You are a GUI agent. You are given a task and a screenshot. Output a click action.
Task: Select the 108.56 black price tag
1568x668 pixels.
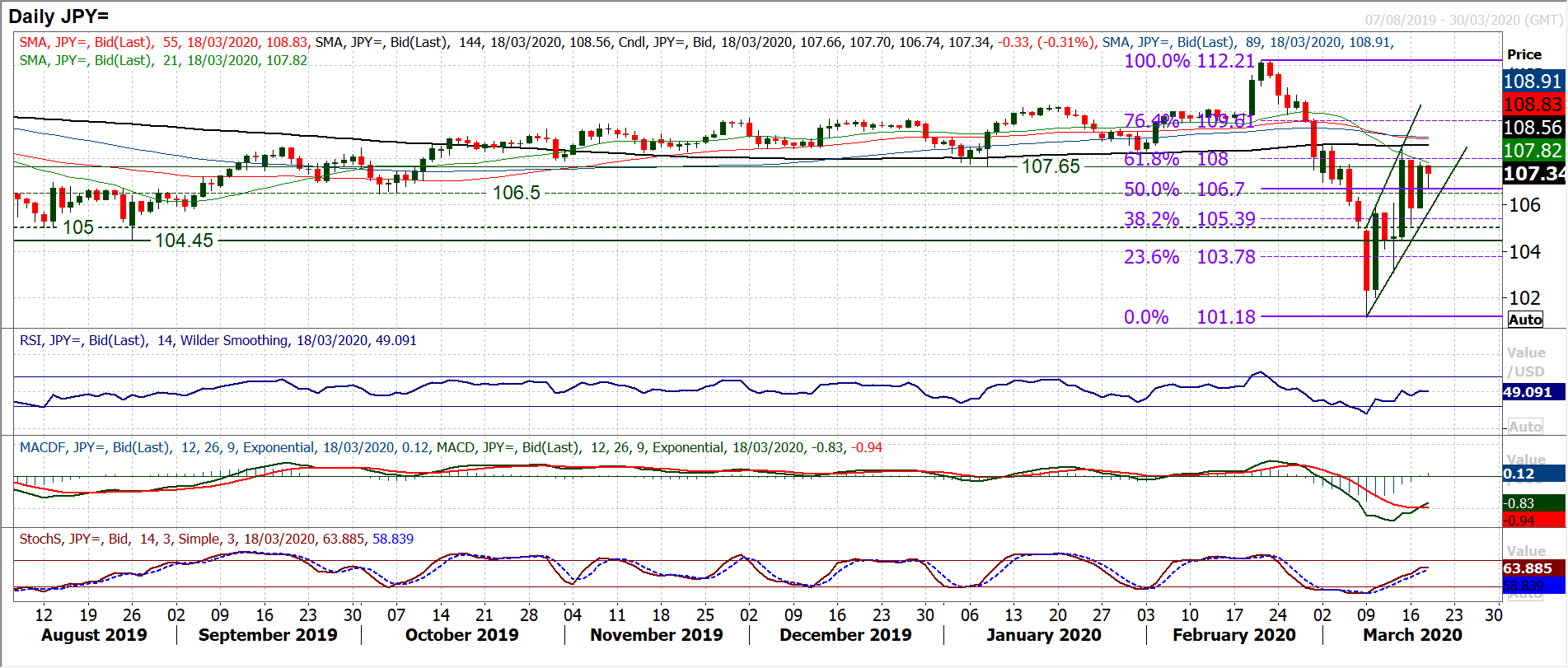click(1533, 127)
